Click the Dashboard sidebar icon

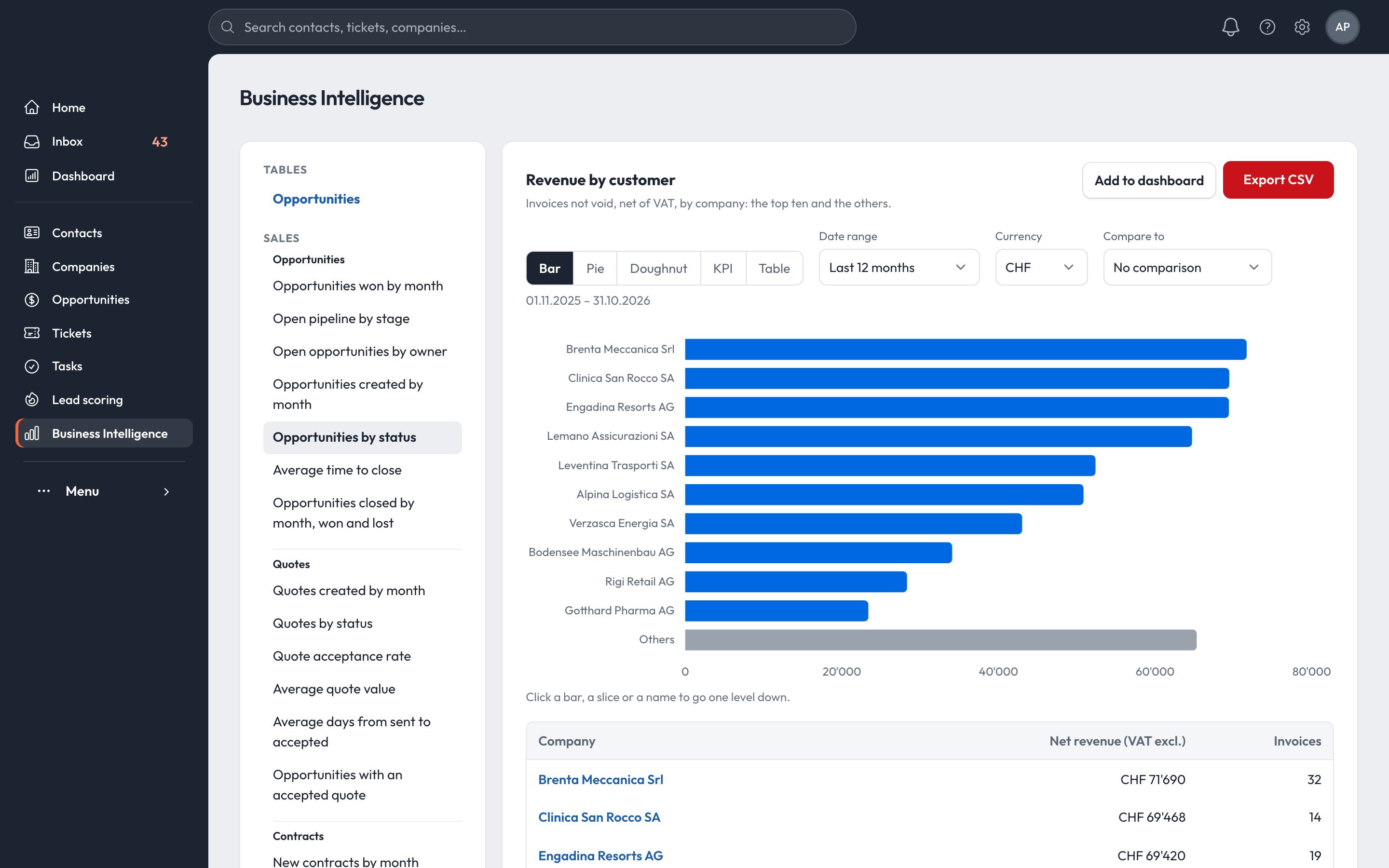coord(32,176)
